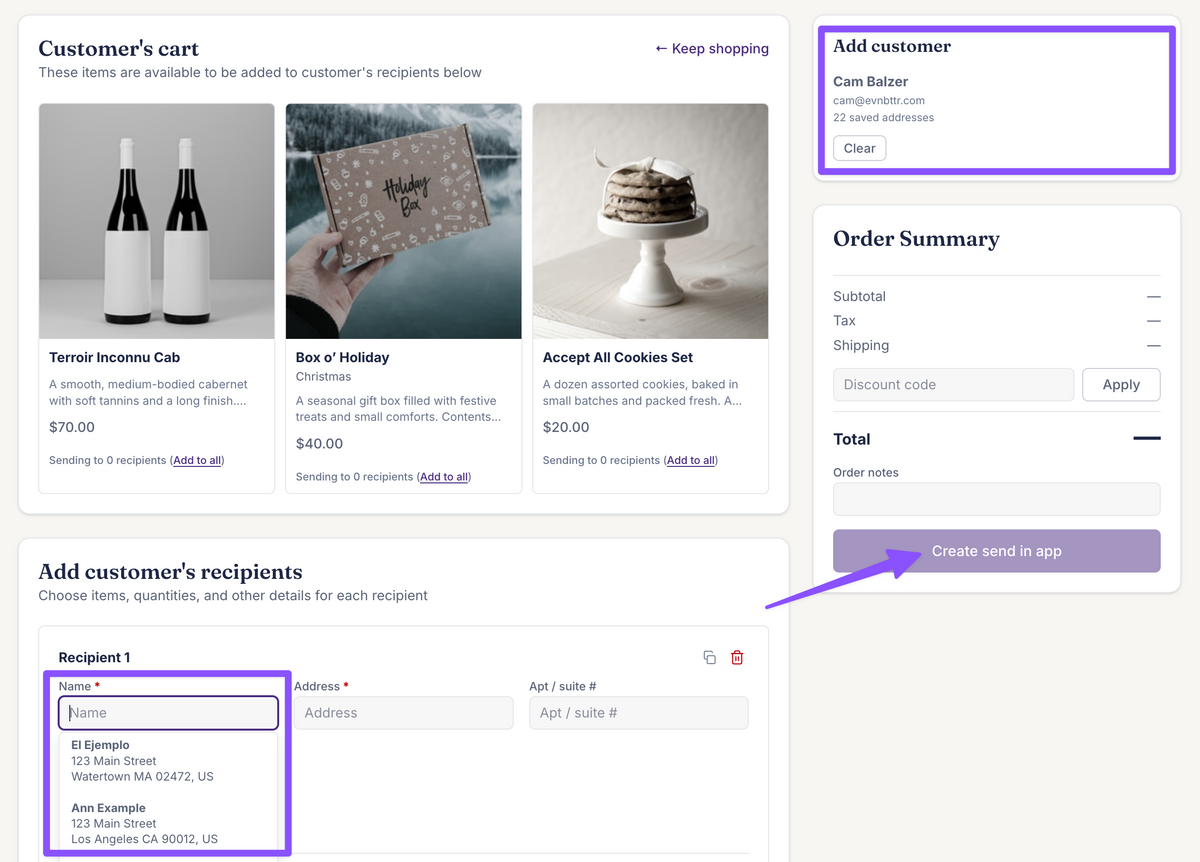Follow the Keep shopping link

[712, 48]
